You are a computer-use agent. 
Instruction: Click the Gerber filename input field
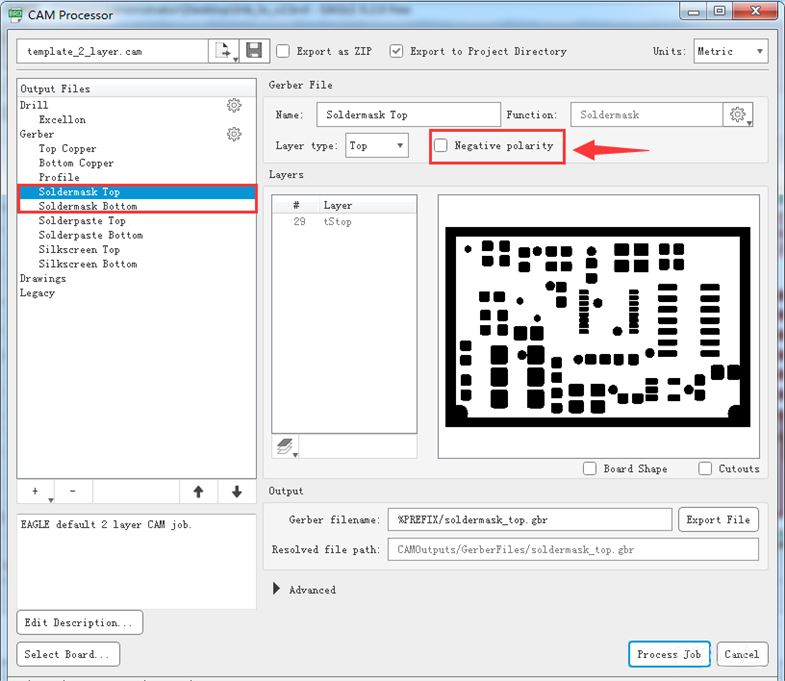pos(530,520)
